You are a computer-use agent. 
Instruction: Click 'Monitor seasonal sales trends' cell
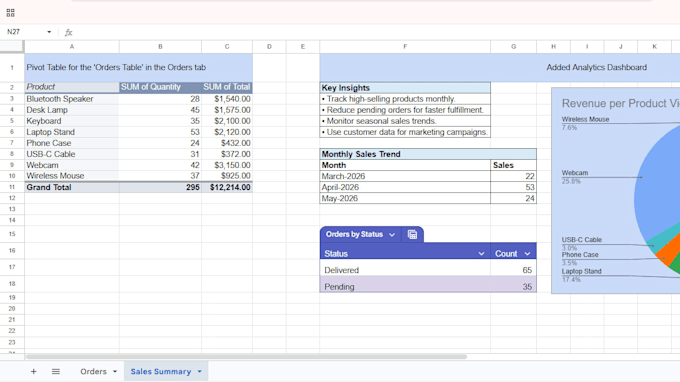coord(405,121)
